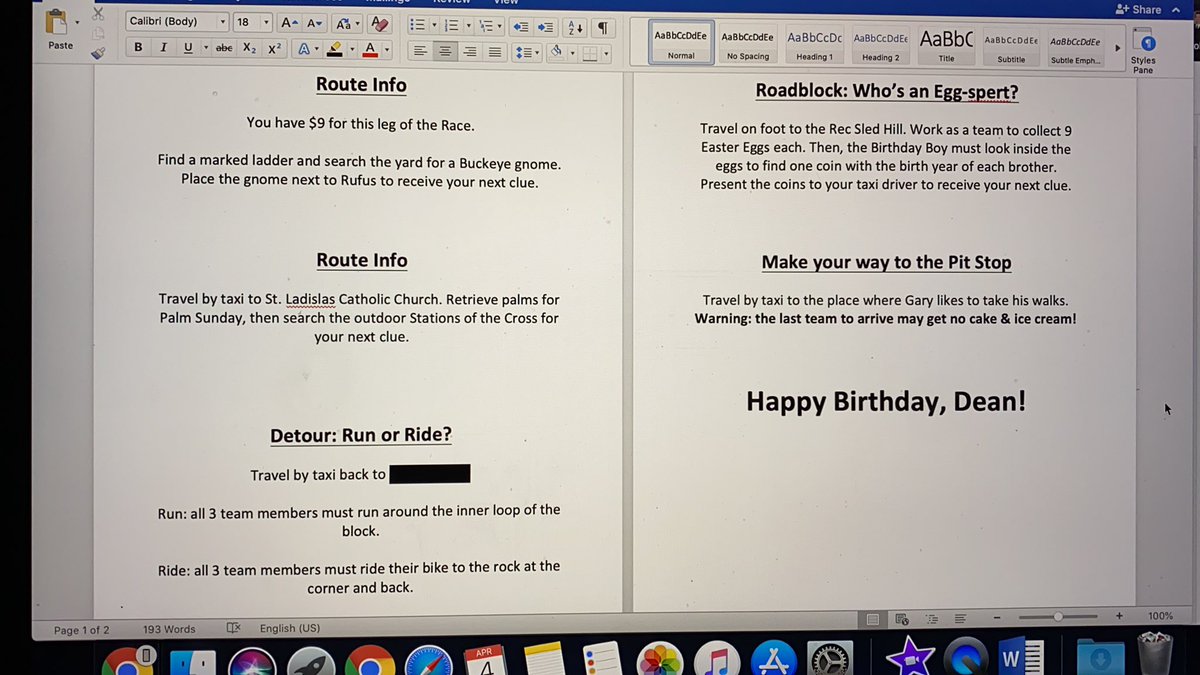The width and height of the screenshot is (1200, 675).
Task: Align text right
Action: (470, 52)
